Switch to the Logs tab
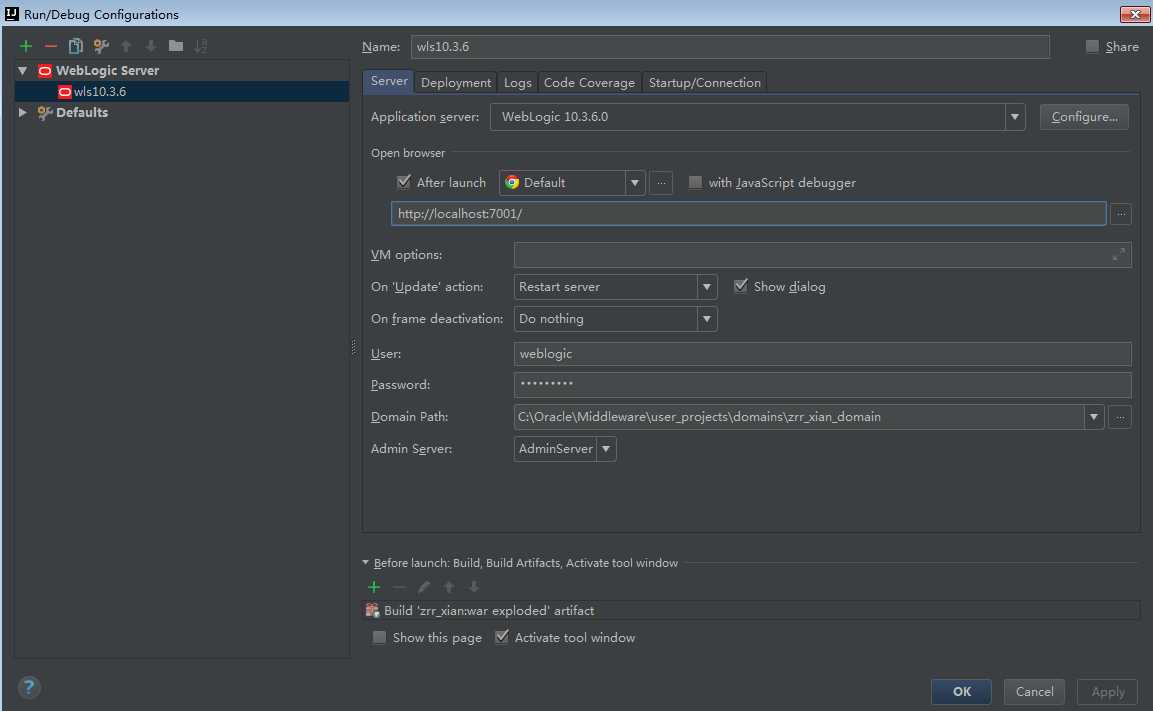1153x711 pixels. [x=518, y=82]
